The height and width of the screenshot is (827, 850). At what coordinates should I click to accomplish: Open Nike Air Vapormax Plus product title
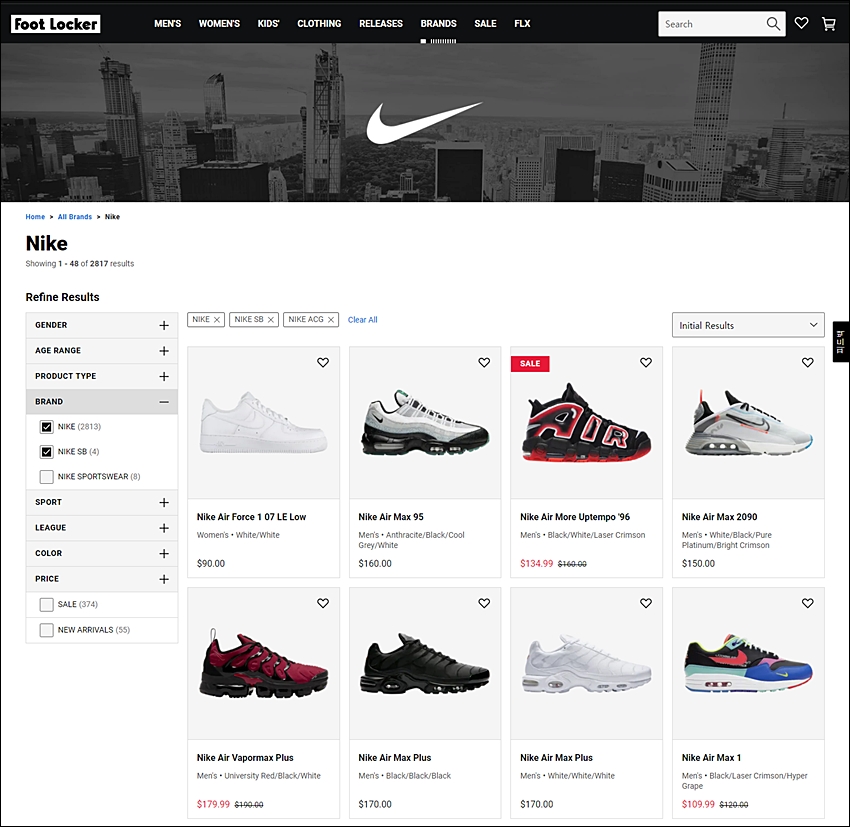coord(245,758)
